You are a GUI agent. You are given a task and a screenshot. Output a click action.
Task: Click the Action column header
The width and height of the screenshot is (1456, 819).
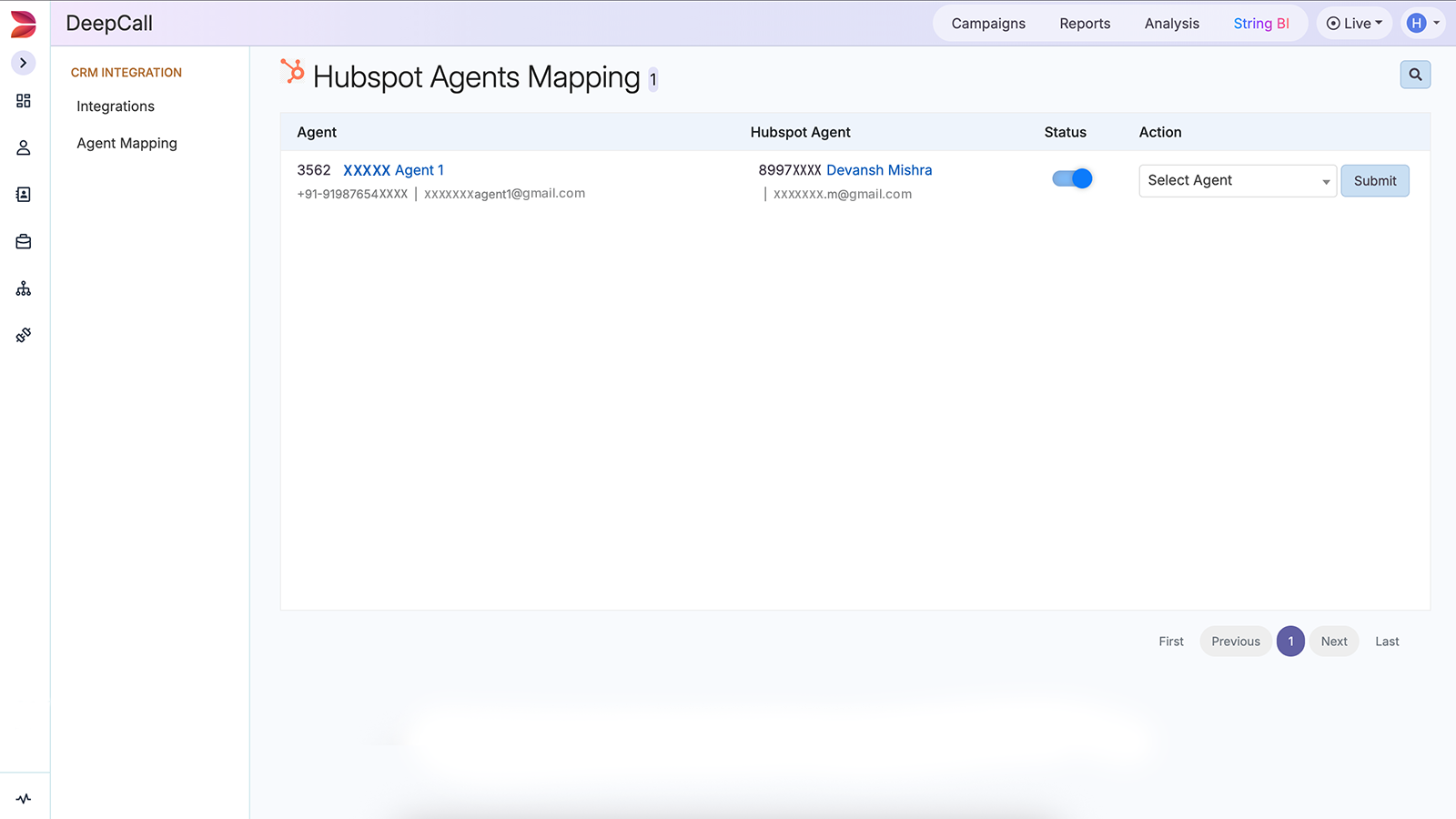[x=1160, y=132]
